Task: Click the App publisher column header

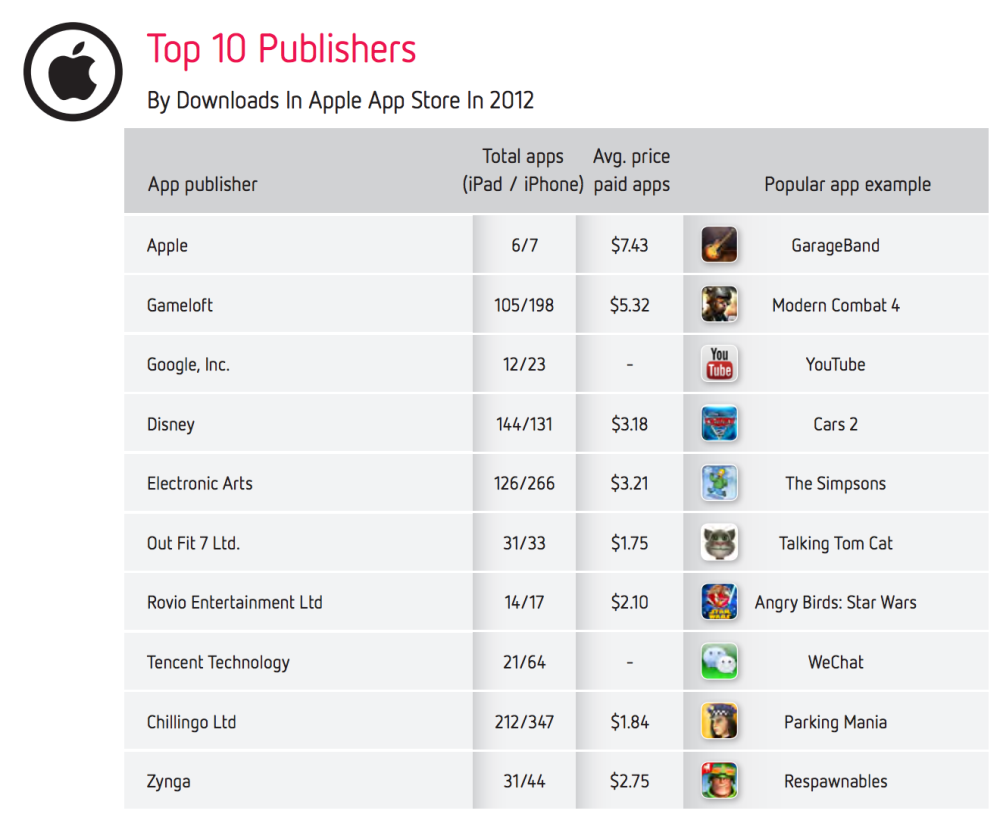Action: coord(202,184)
